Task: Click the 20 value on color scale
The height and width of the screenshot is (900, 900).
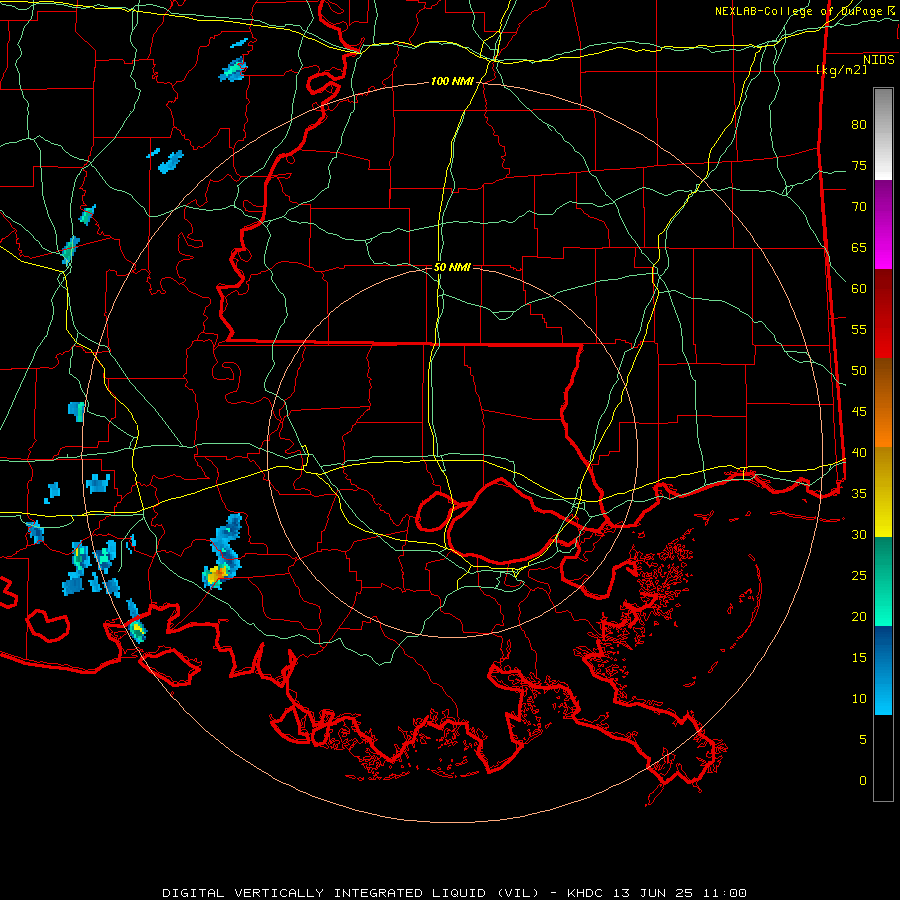Action: (859, 617)
